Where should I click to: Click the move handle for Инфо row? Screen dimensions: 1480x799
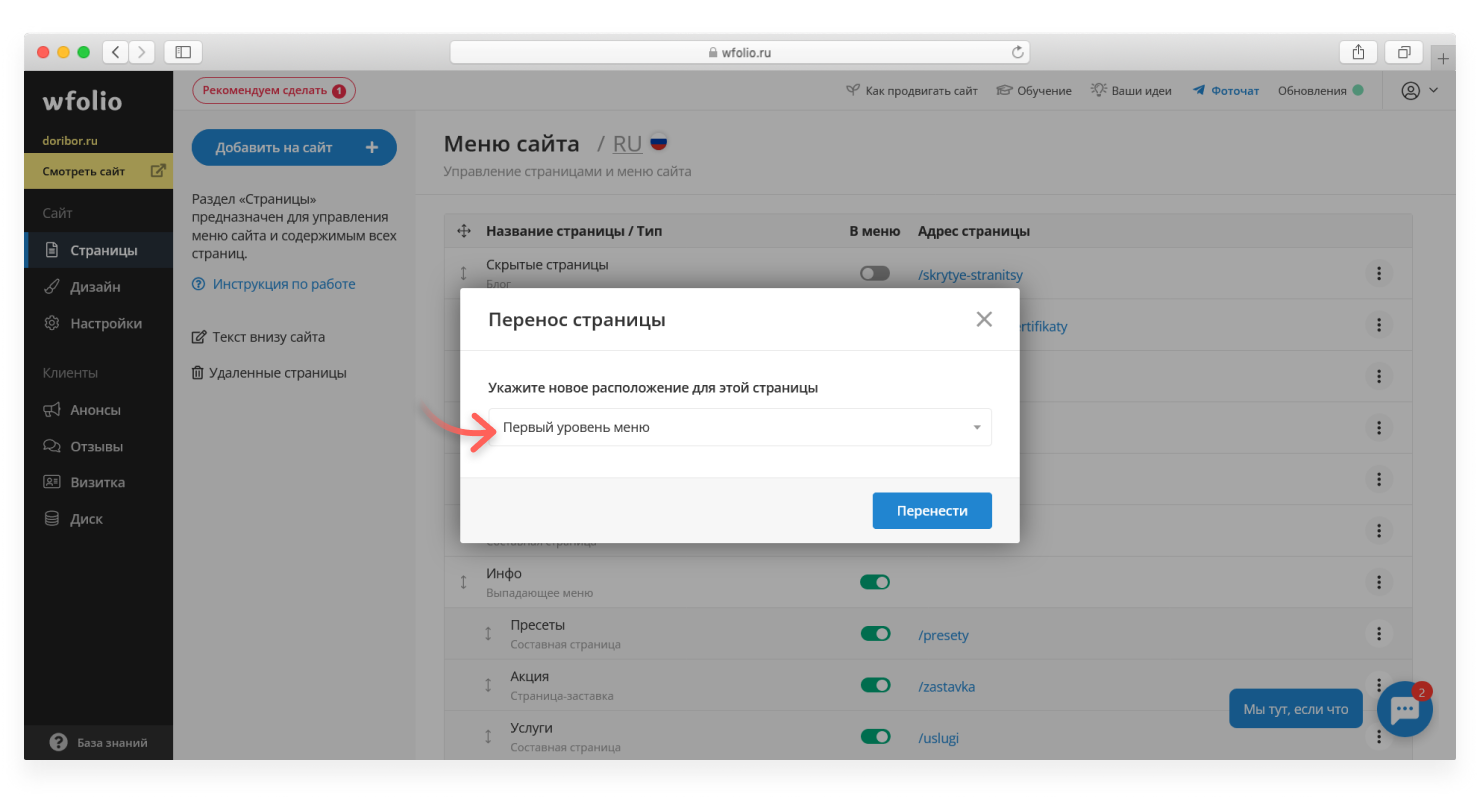463,581
